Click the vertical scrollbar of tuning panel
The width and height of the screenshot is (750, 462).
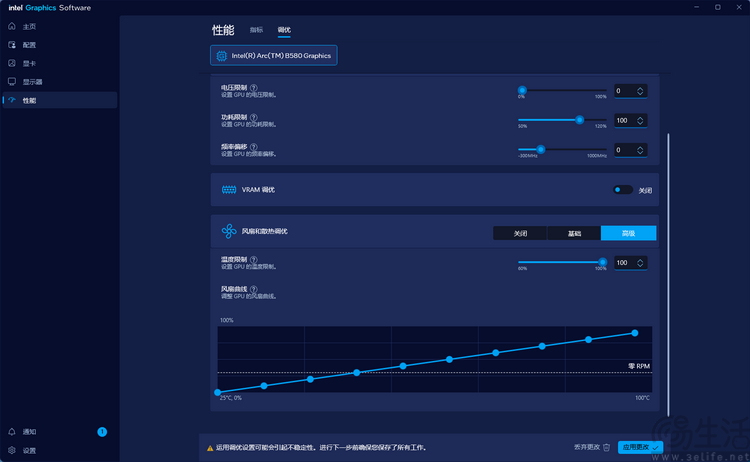pyautogui.click(x=668, y=275)
